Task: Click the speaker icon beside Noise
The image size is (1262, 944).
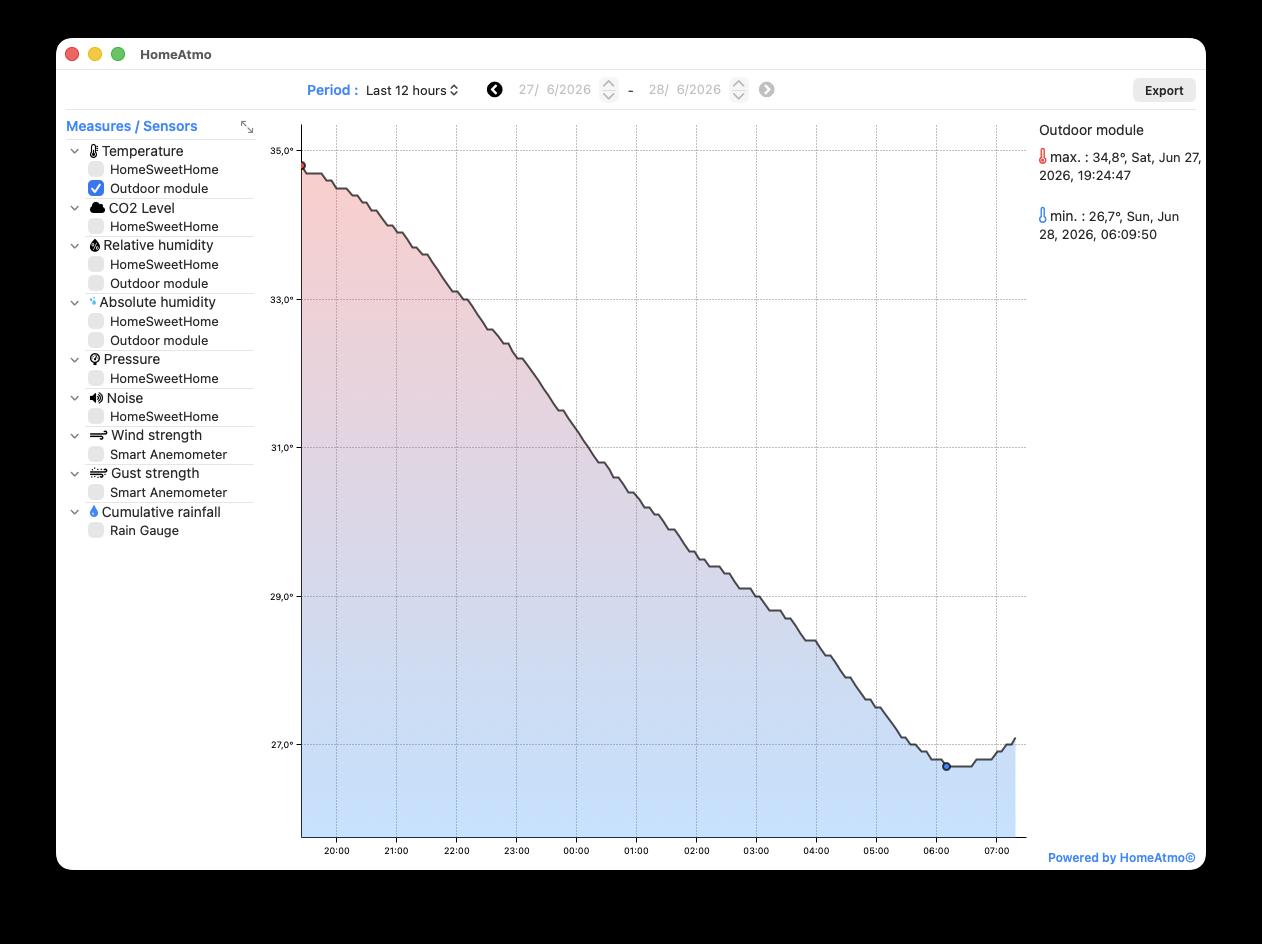Action: [96, 398]
